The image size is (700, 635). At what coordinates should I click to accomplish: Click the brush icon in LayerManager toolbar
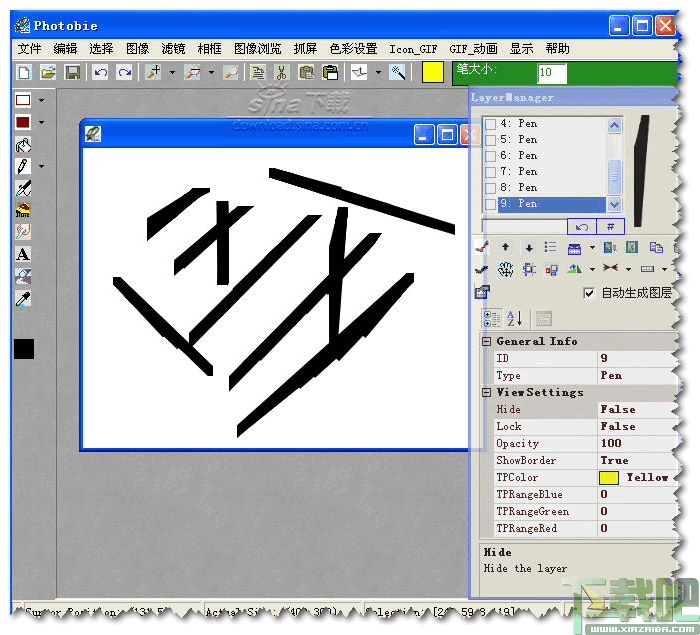(482, 247)
